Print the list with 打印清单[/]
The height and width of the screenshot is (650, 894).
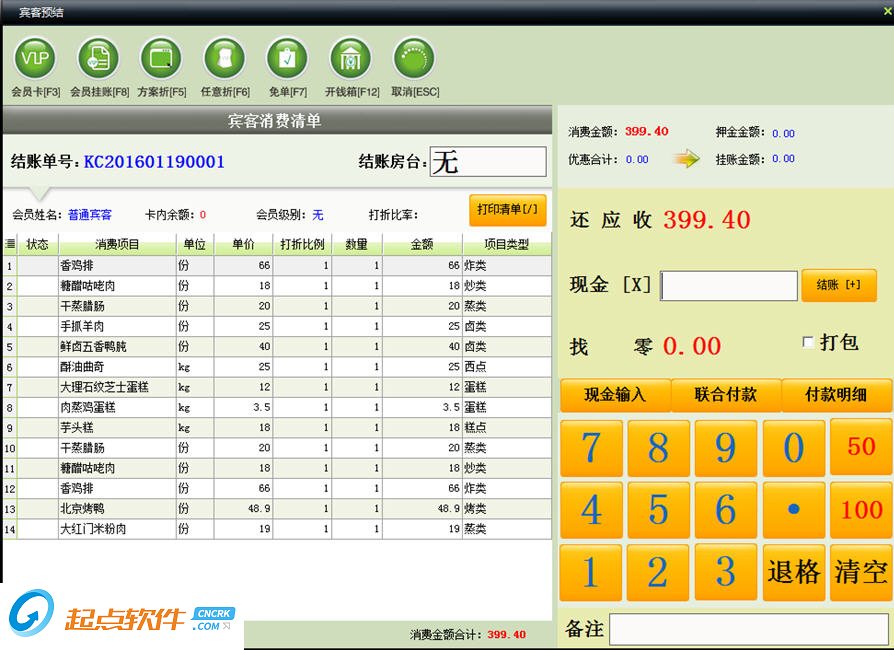(x=507, y=210)
